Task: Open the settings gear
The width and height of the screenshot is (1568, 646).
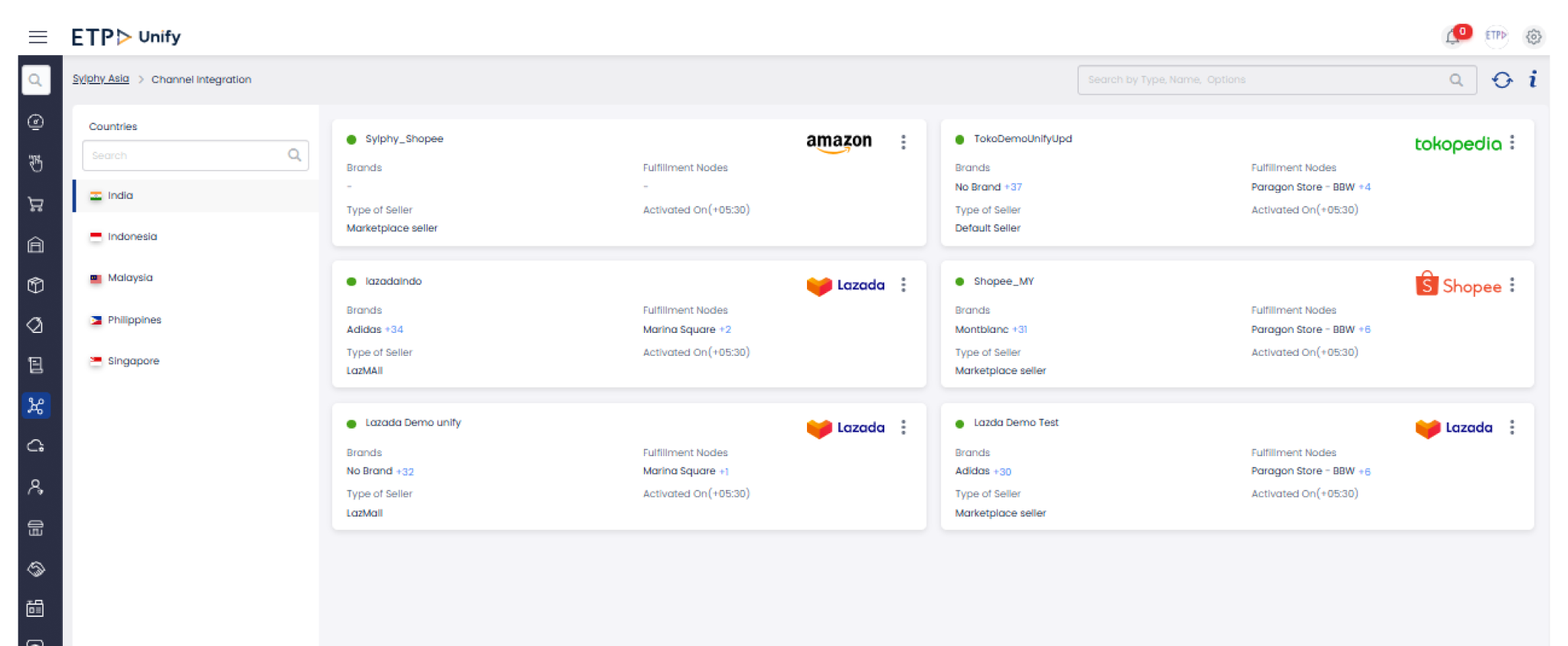Action: click(x=1533, y=37)
